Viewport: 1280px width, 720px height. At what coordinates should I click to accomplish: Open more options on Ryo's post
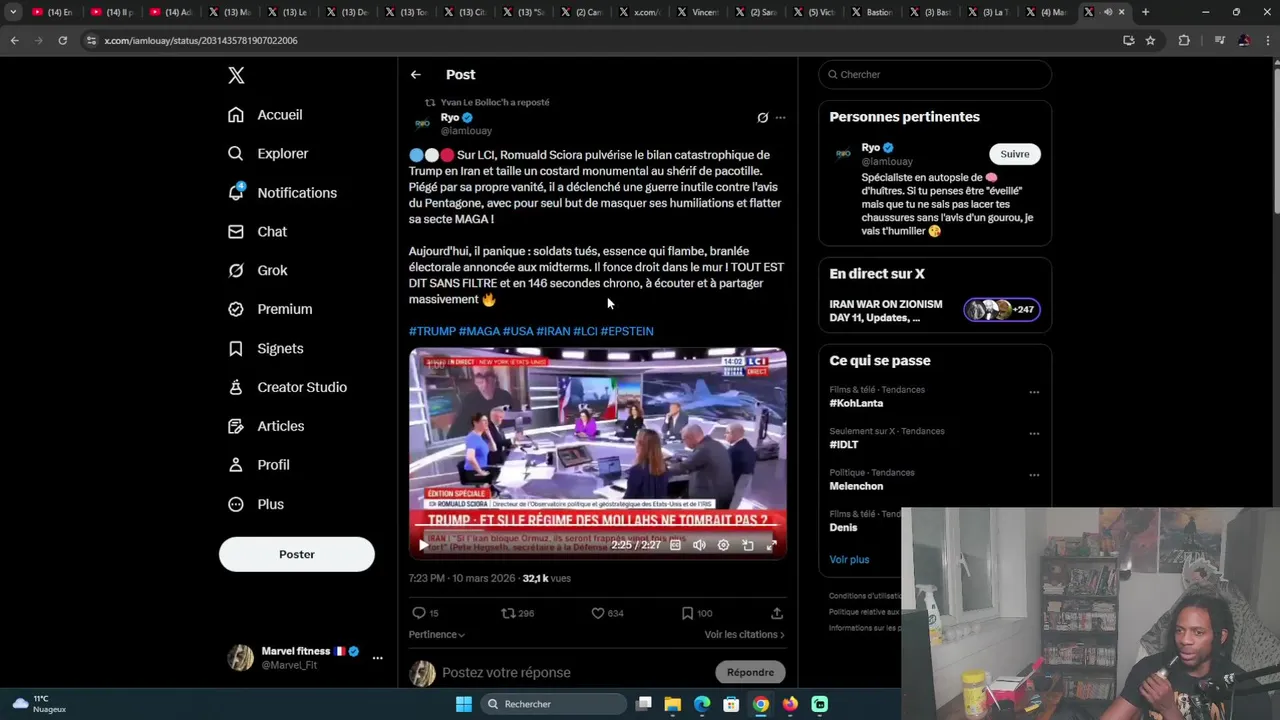pos(781,118)
